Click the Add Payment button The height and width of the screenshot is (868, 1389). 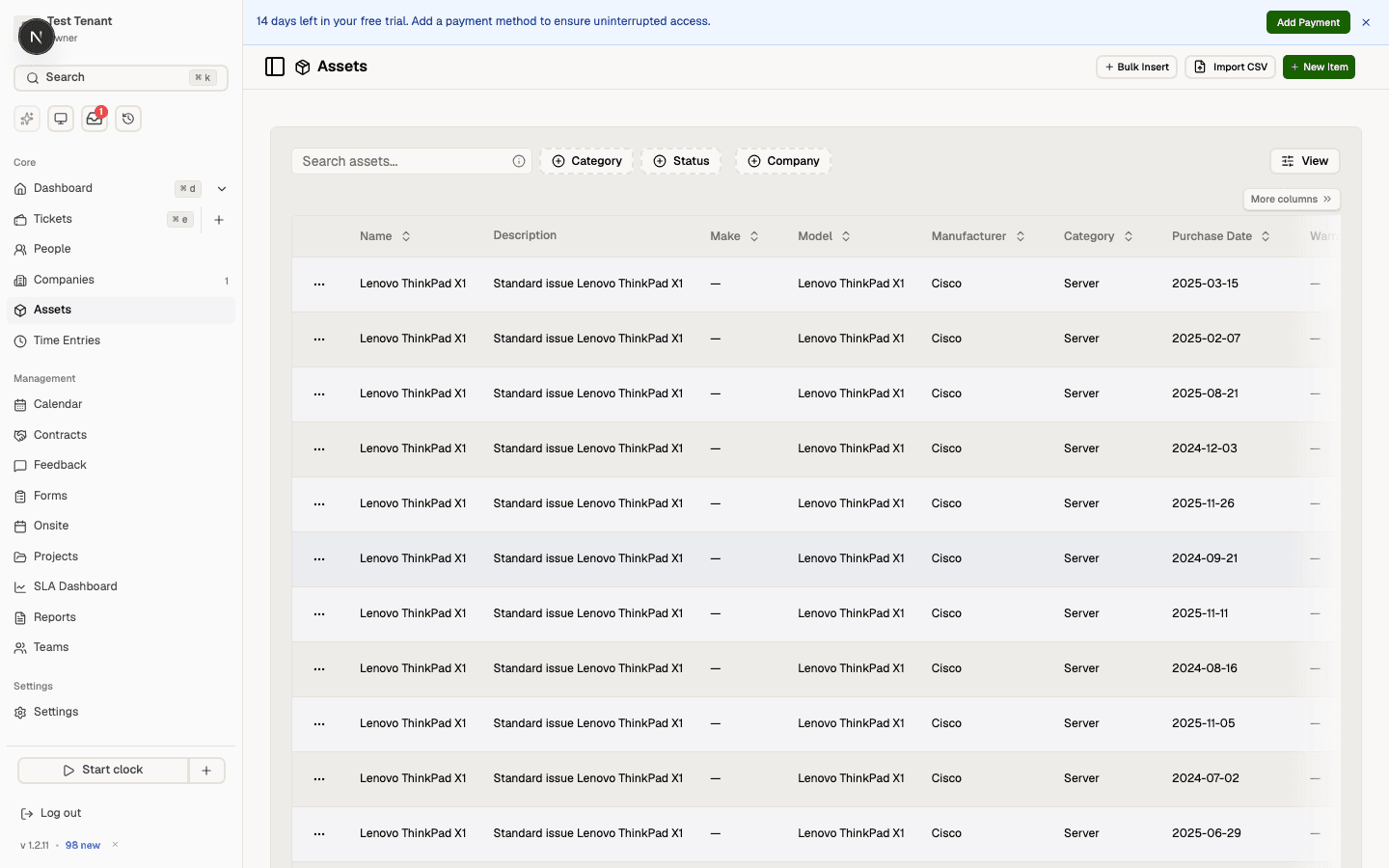click(x=1308, y=21)
